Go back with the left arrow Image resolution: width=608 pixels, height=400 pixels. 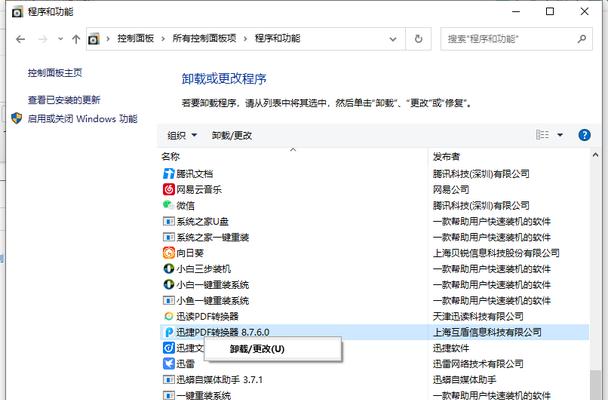pos(21,39)
